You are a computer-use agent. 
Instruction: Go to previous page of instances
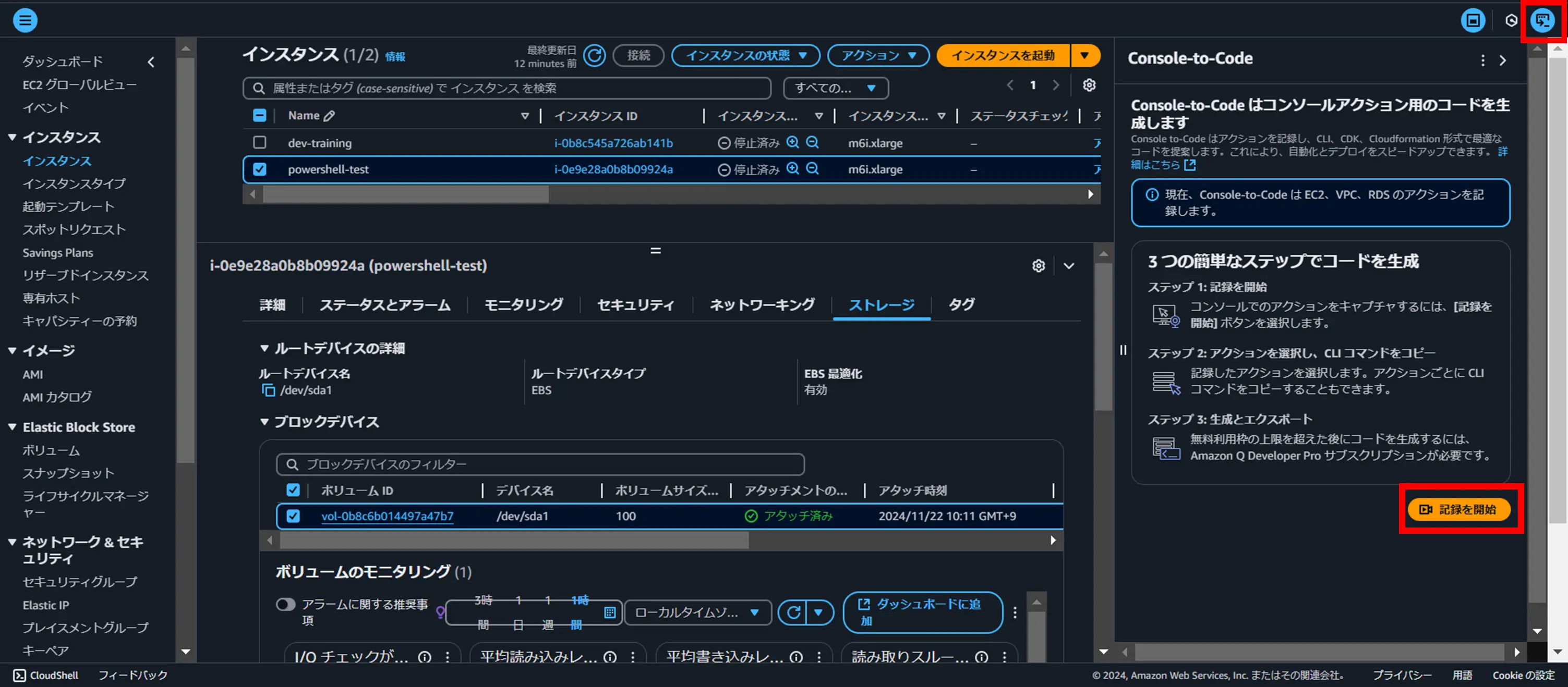tap(1010, 85)
